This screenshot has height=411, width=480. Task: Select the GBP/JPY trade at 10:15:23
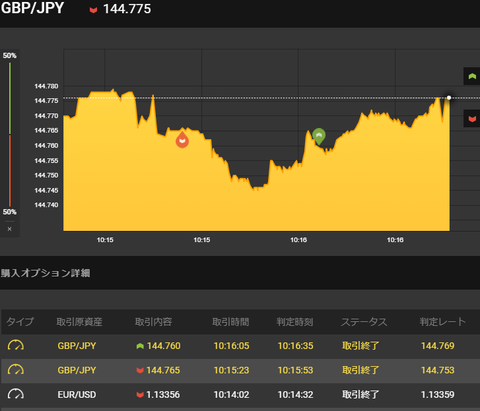240,370
